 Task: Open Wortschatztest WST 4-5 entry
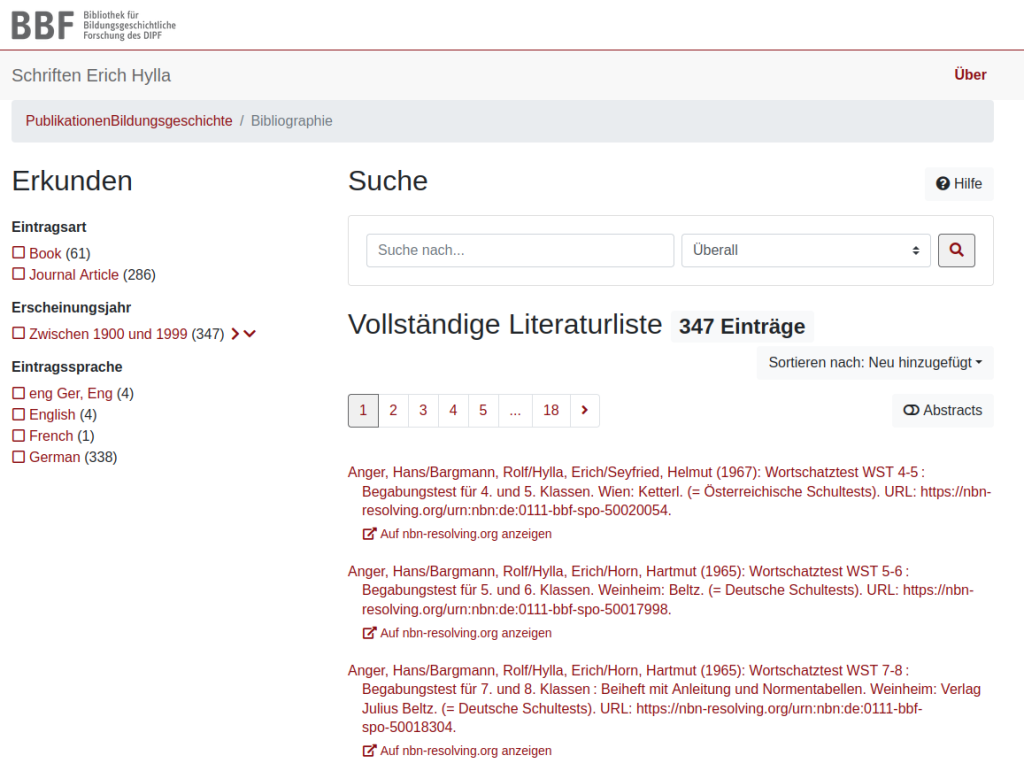click(669, 491)
